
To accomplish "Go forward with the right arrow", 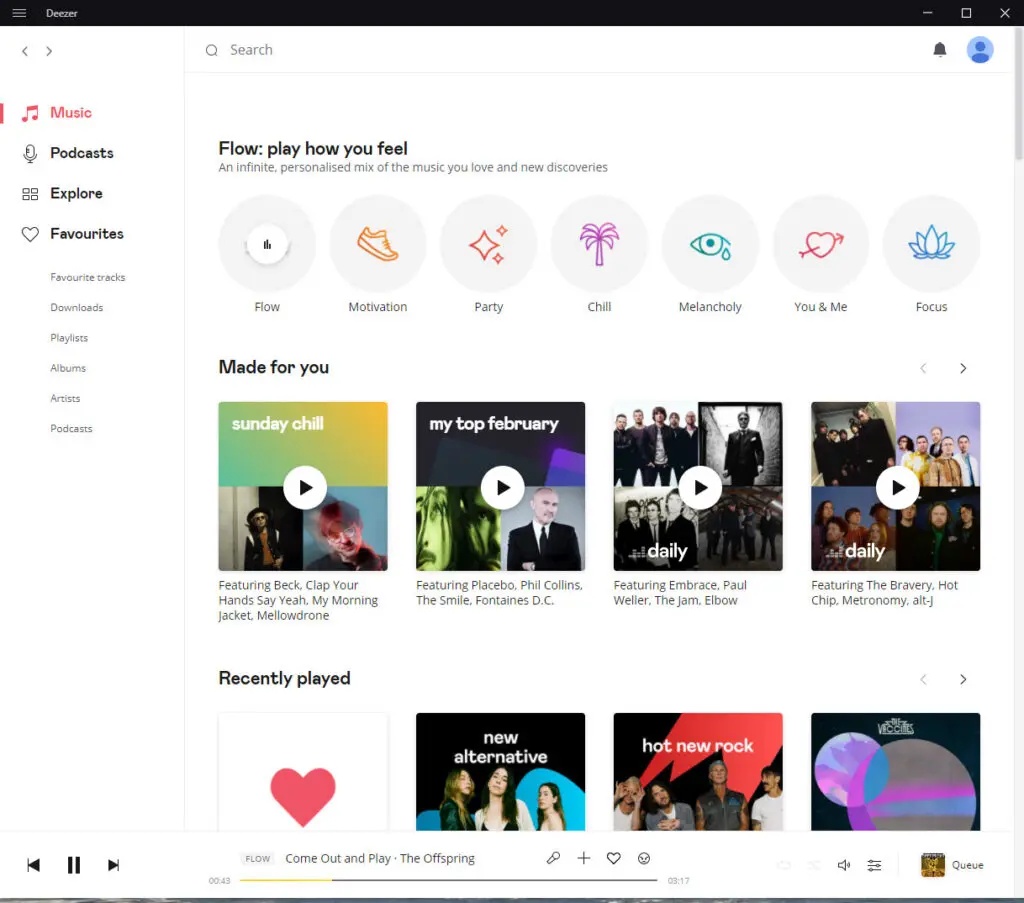I will coord(49,51).
